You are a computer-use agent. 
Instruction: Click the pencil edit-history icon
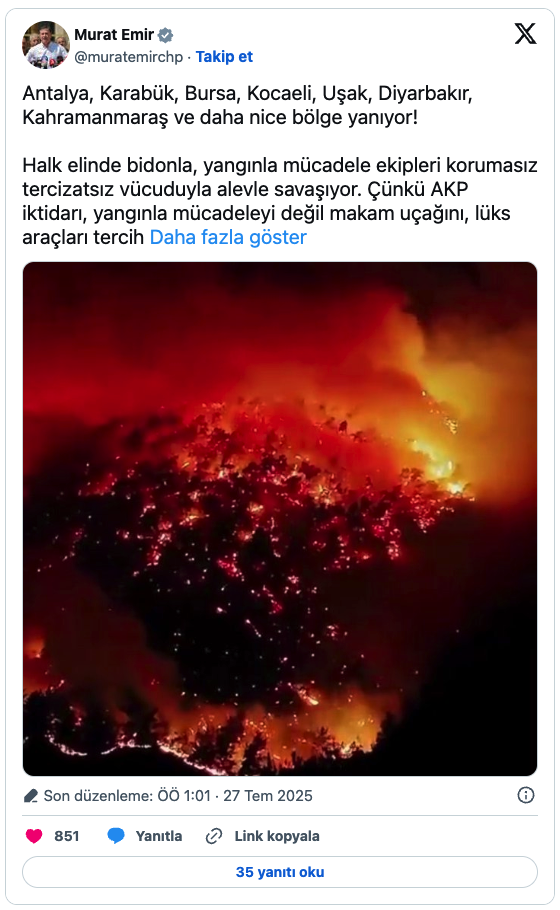point(31,796)
